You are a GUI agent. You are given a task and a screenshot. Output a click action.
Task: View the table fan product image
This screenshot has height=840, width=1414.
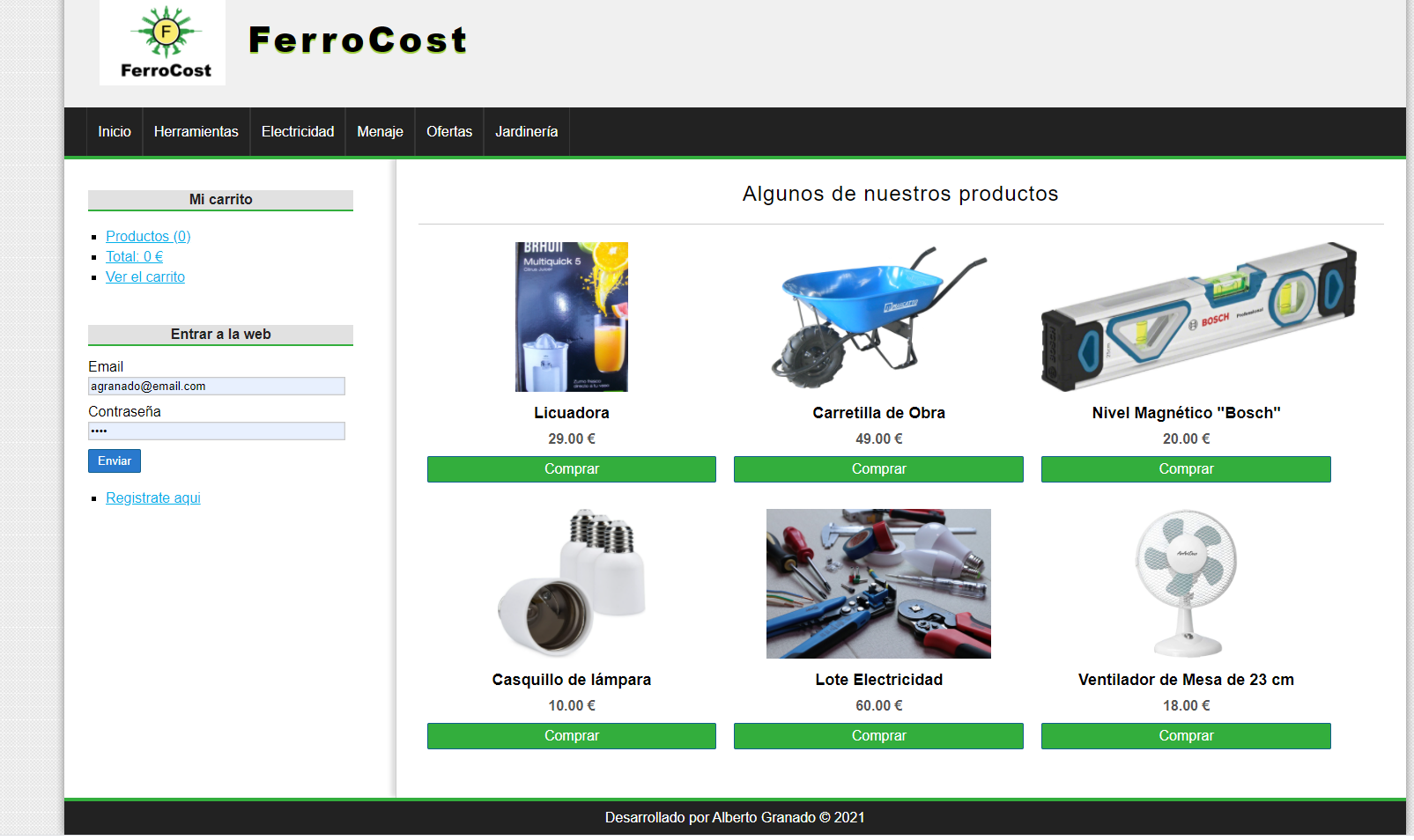[1186, 583]
